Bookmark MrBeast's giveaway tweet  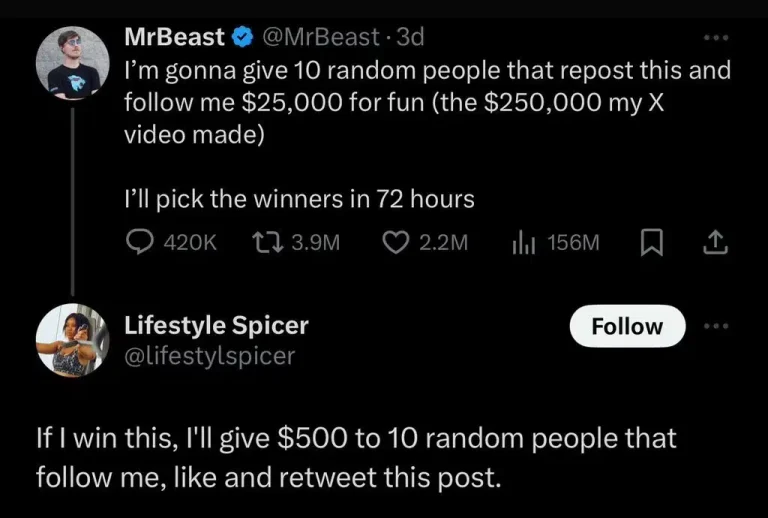click(651, 242)
